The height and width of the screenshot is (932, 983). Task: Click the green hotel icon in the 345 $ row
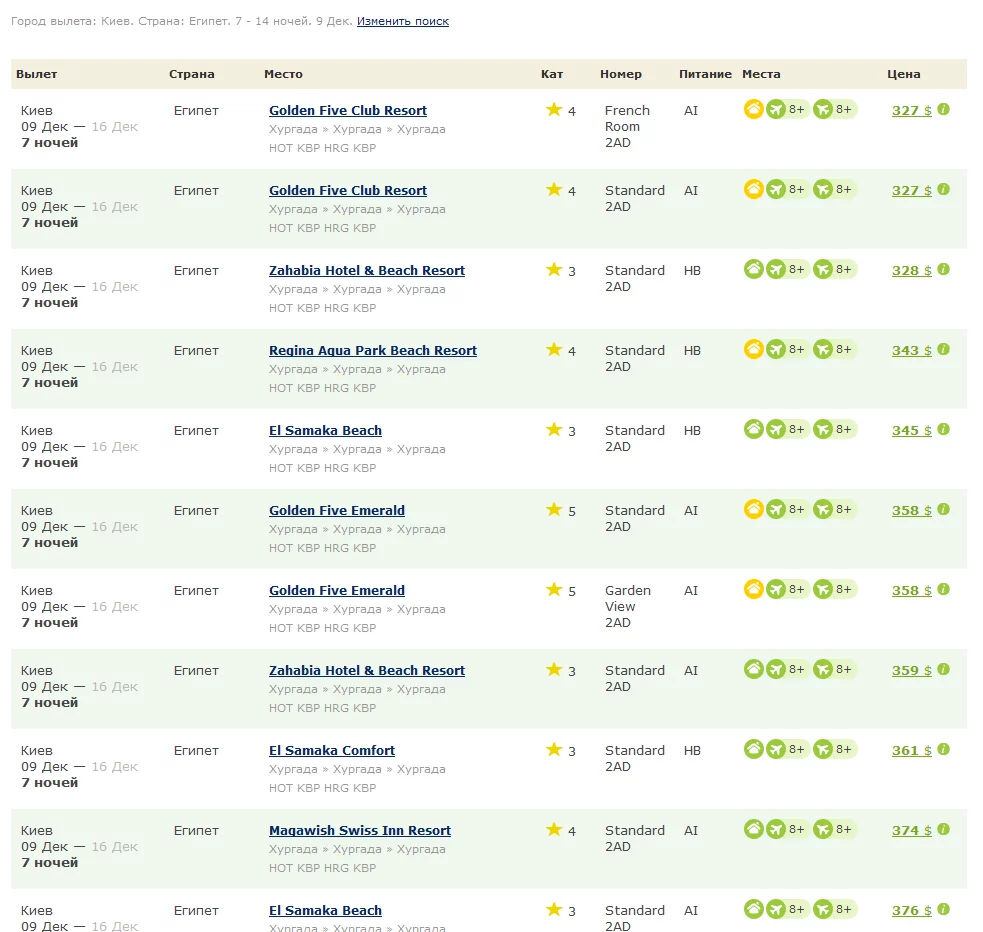754,429
